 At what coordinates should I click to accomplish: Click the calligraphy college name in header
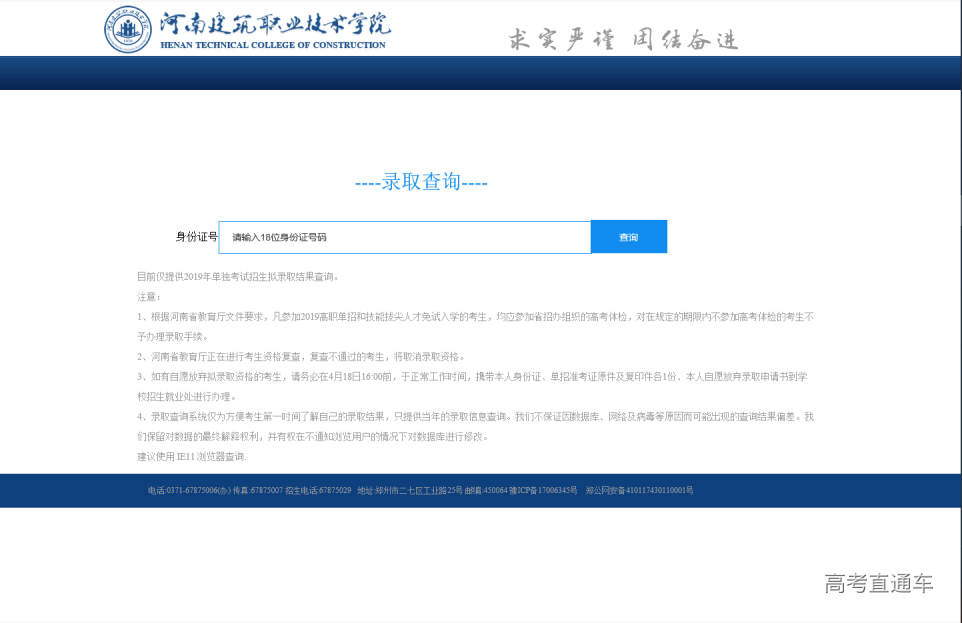coord(275,23)
